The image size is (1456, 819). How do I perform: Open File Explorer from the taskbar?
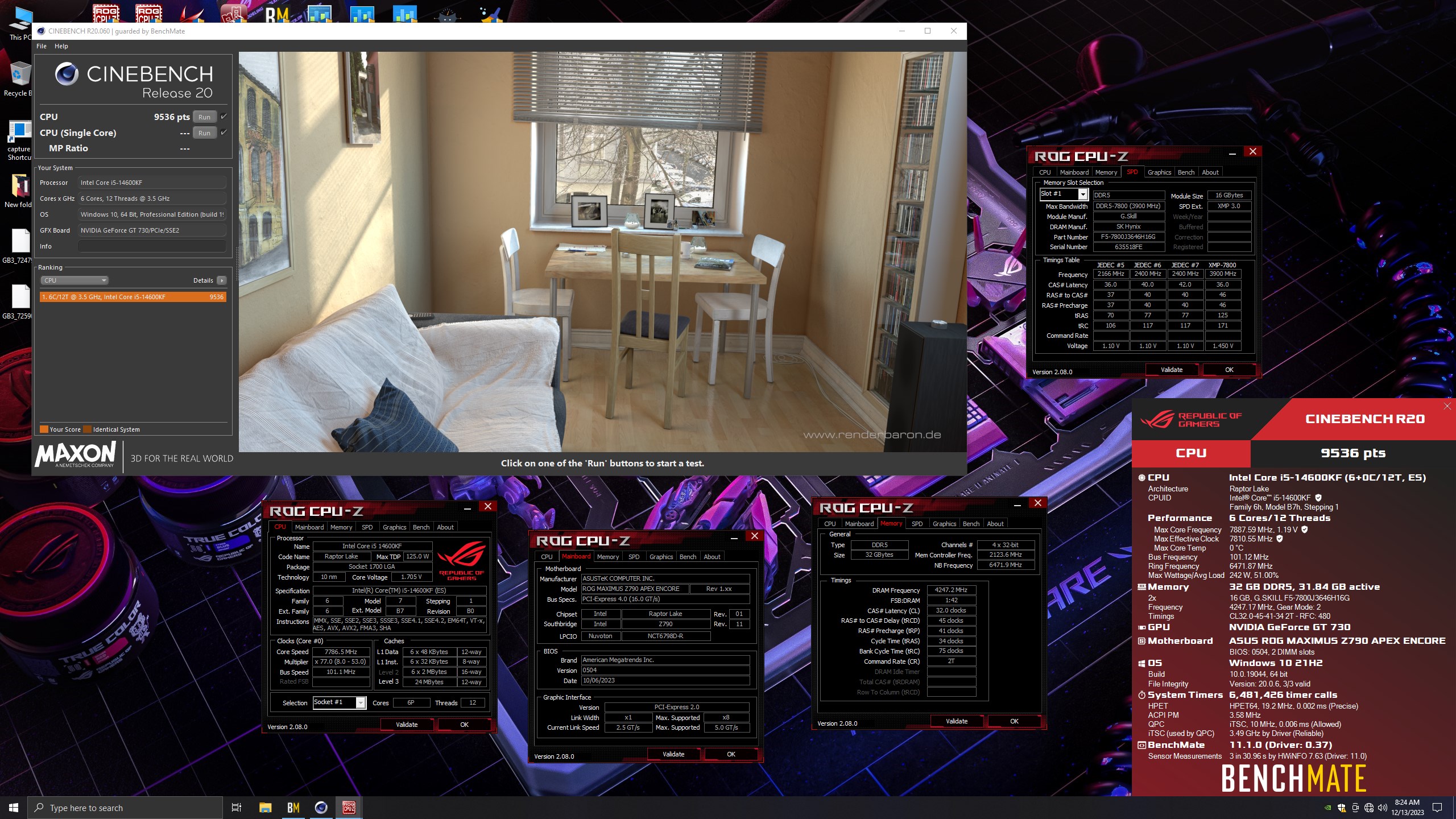click(265, 808)
